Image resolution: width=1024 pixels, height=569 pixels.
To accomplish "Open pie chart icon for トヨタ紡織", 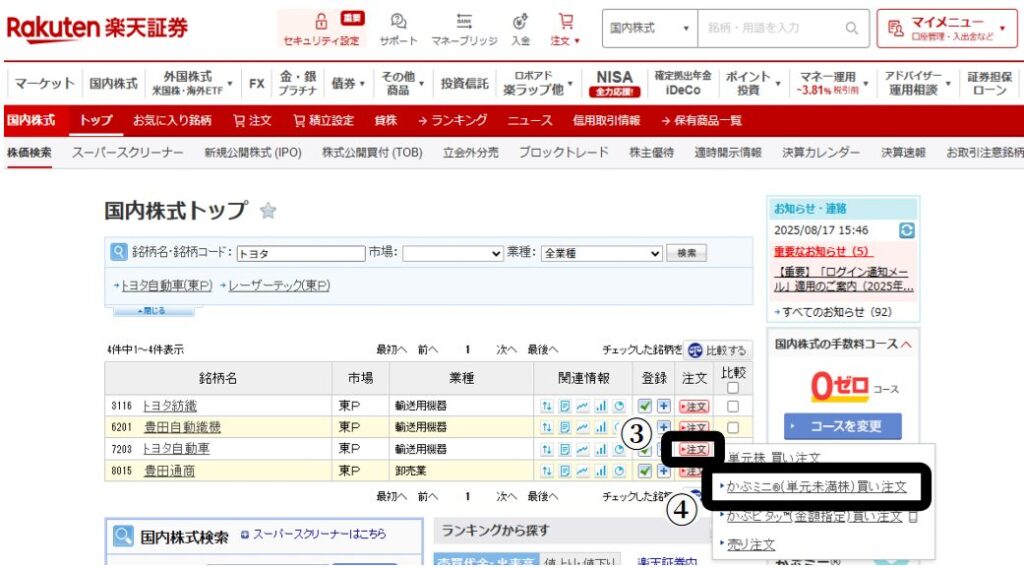I will pyautogui.click(x=618, y=406).
